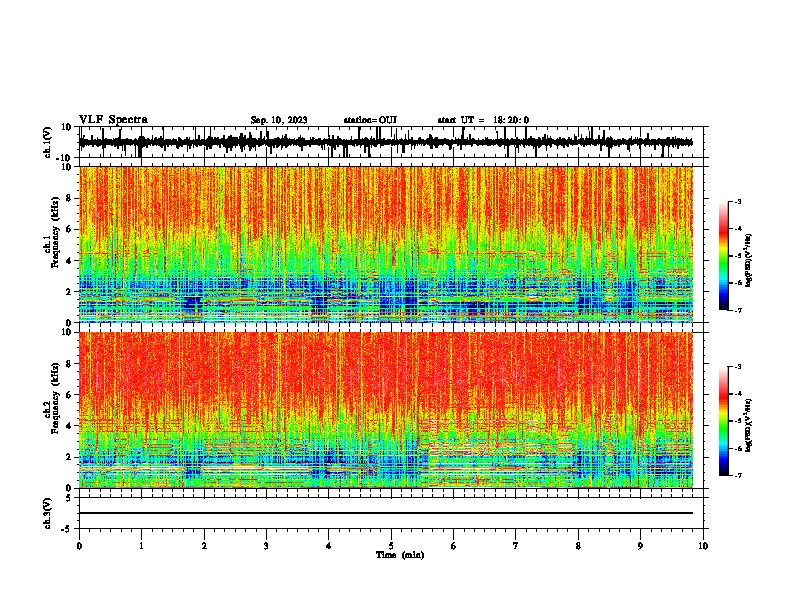This screenshot has height=612, width=792.
Task: Click the 'station=OUI' header label
Action: tap(370, 120)
